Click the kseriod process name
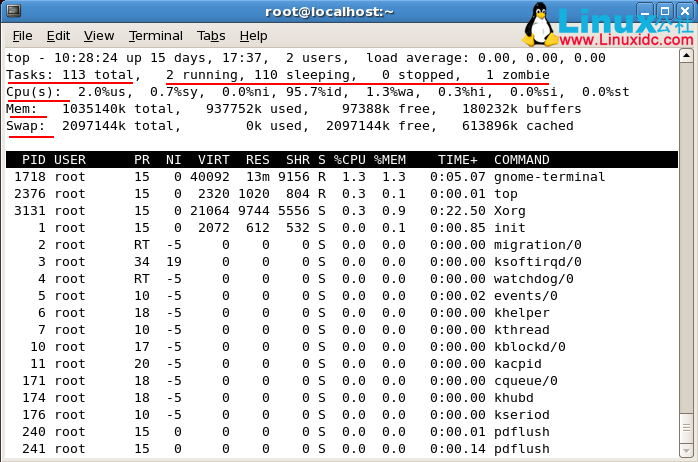 click(x=522, y=415)
